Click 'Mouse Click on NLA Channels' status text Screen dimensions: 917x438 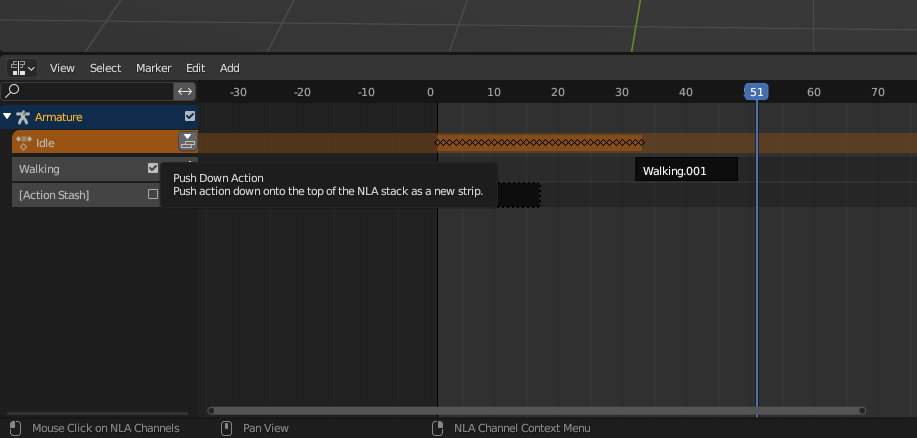click(105, 428)
